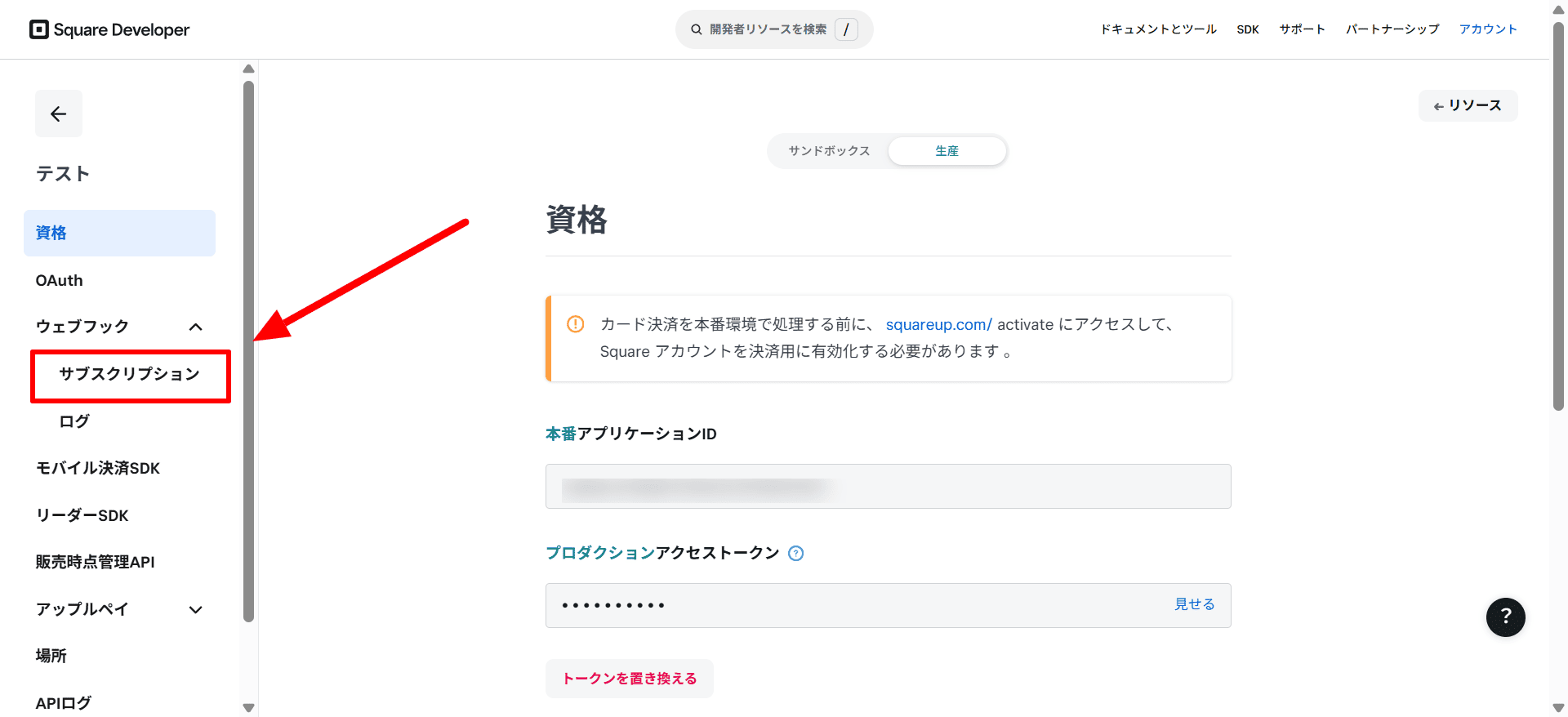The height and width of the screenshot is (717, 1568).
Task: Switch to サンドボックス environment
Action: [x=829, y=151]
